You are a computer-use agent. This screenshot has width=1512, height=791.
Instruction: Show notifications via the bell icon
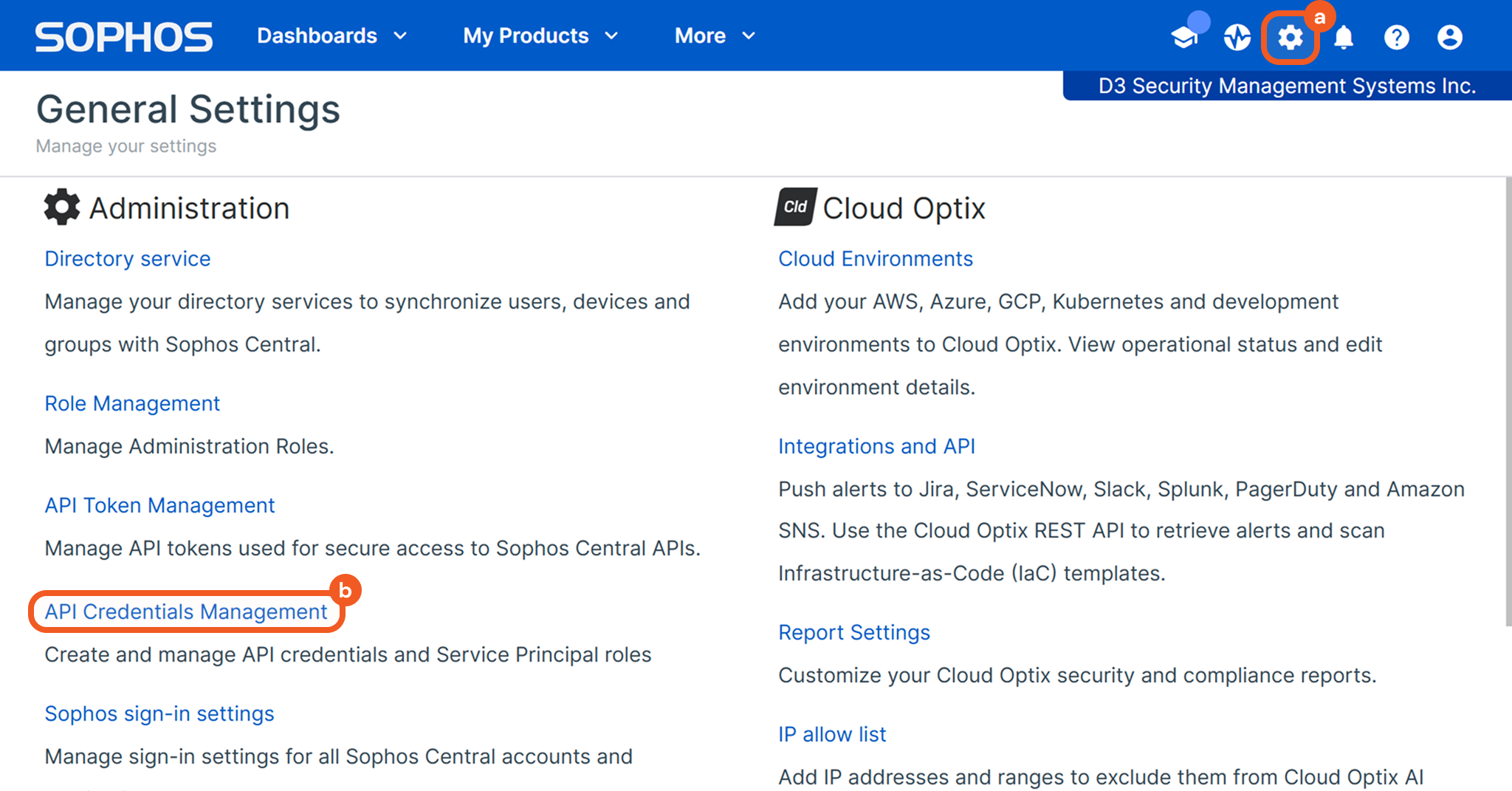(x=1344, y=37)
